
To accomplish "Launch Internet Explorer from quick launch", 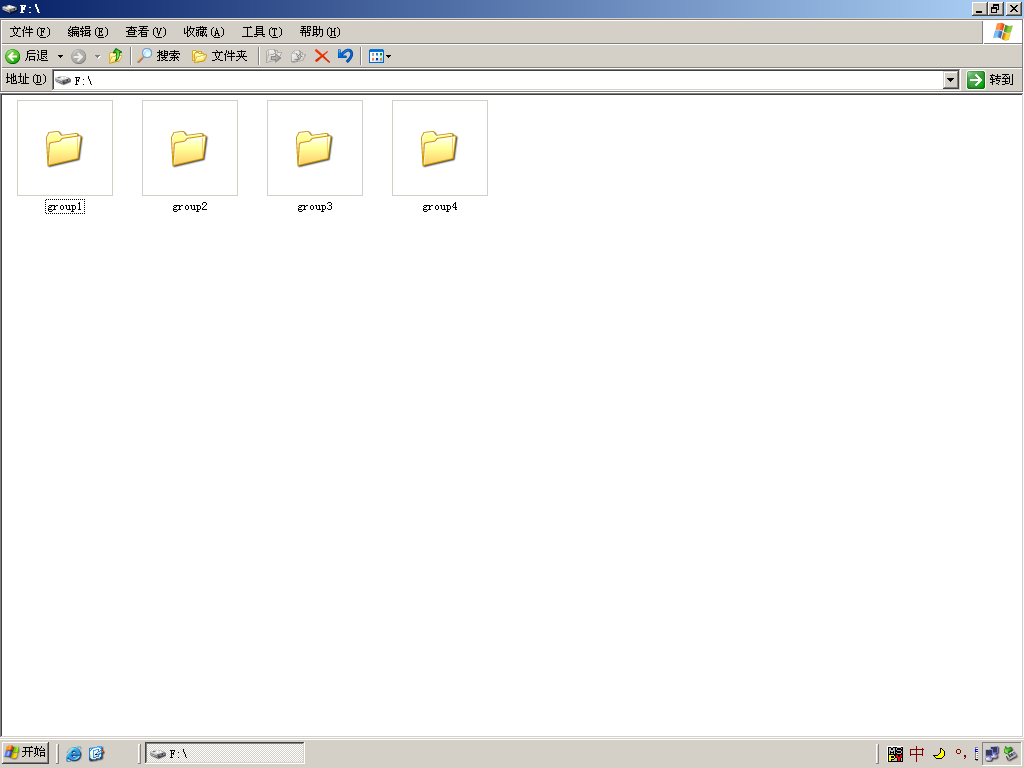I will [74, 754].
